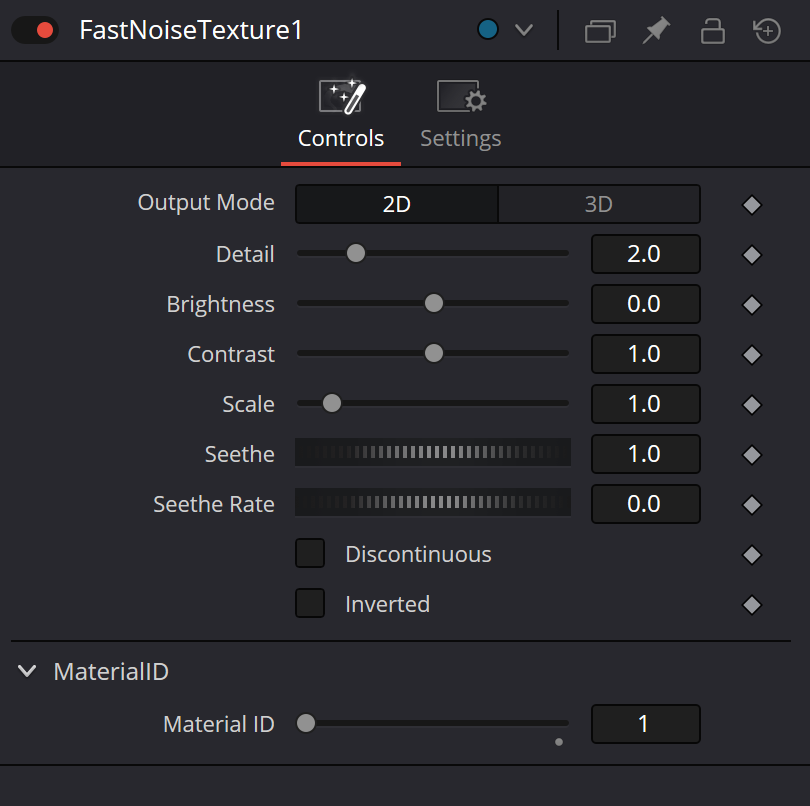The height and width of the screenshot is (806, 810).
Task: Add keyframe for Seethe
Action: [x=752, y=455]
